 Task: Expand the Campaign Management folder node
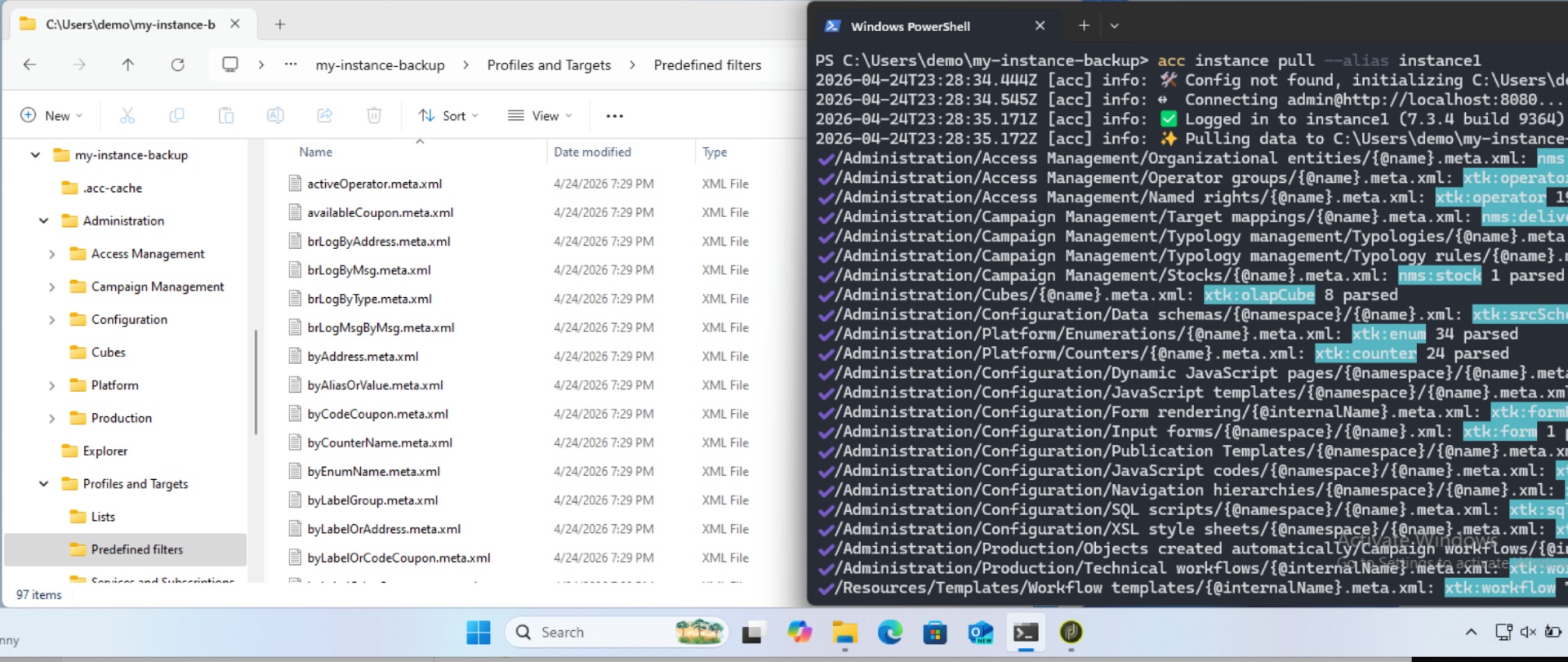point(51,287)
